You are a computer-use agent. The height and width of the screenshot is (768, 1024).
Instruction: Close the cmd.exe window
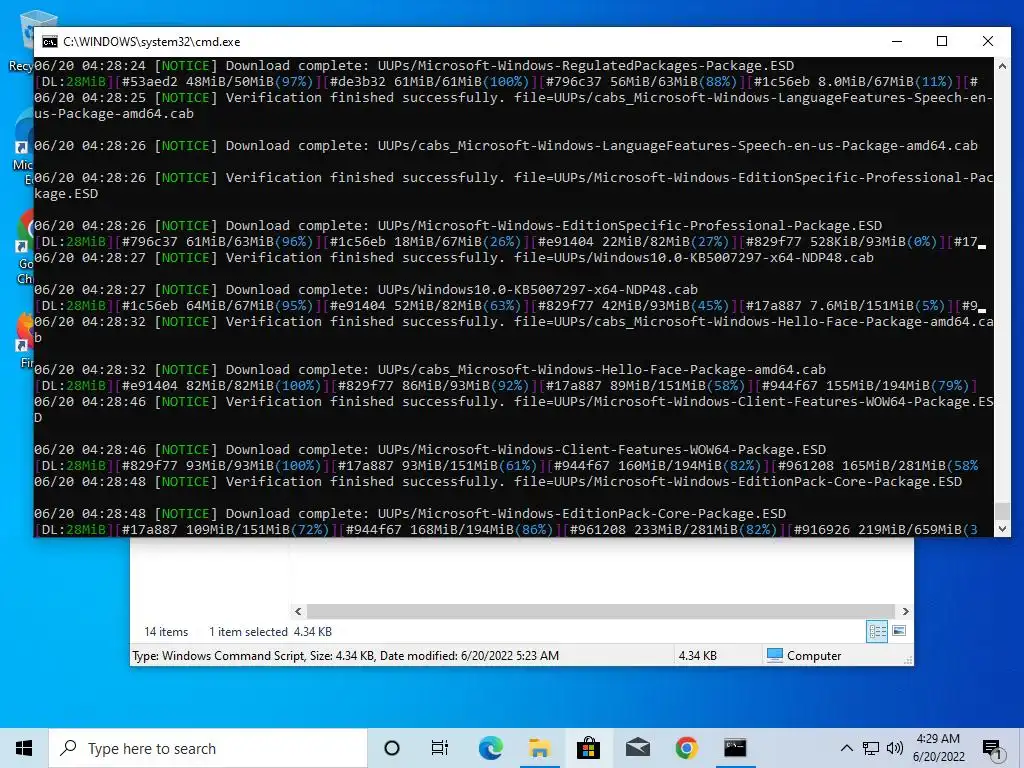point(987,41)
